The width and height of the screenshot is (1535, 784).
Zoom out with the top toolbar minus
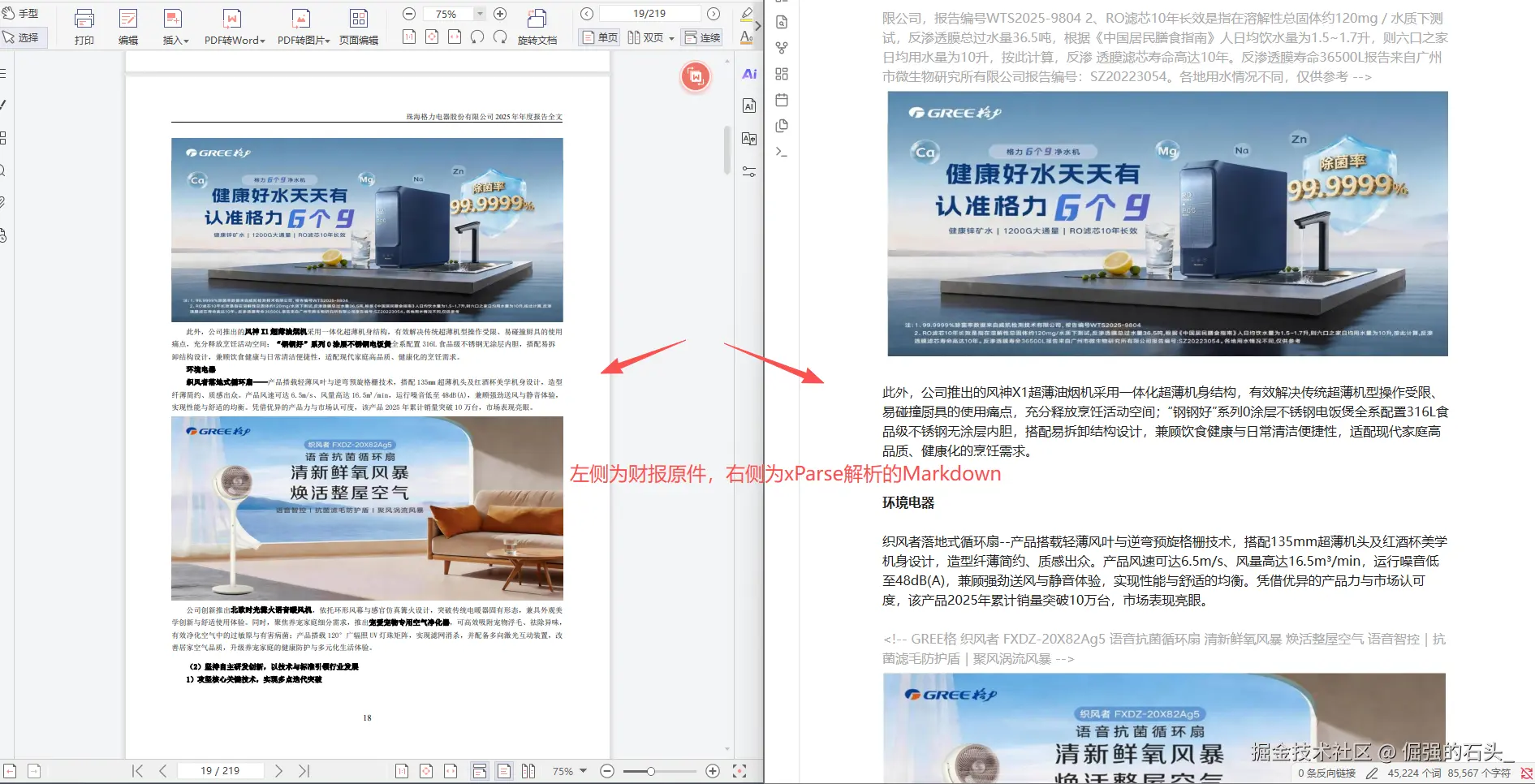(409, 14)
